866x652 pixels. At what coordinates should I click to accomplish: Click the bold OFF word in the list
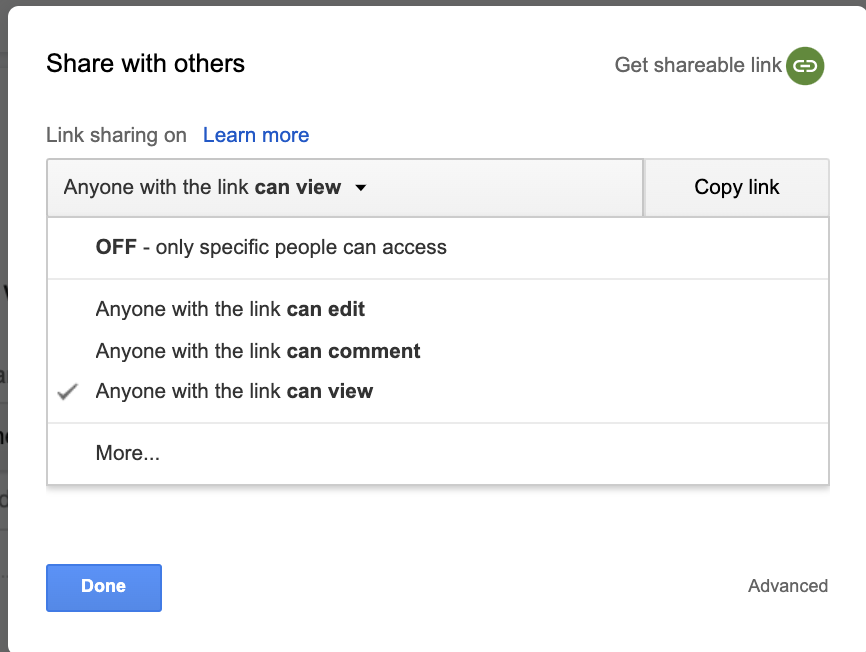tap(116, 247)
